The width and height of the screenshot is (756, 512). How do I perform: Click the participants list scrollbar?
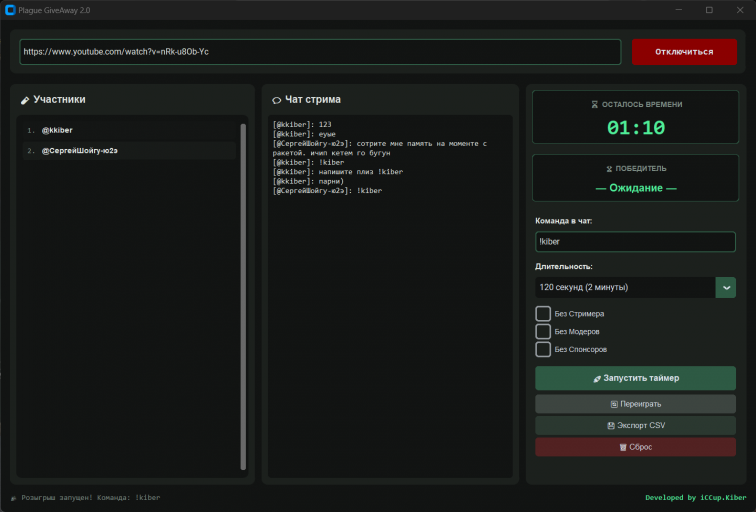(x=243, y=296)
